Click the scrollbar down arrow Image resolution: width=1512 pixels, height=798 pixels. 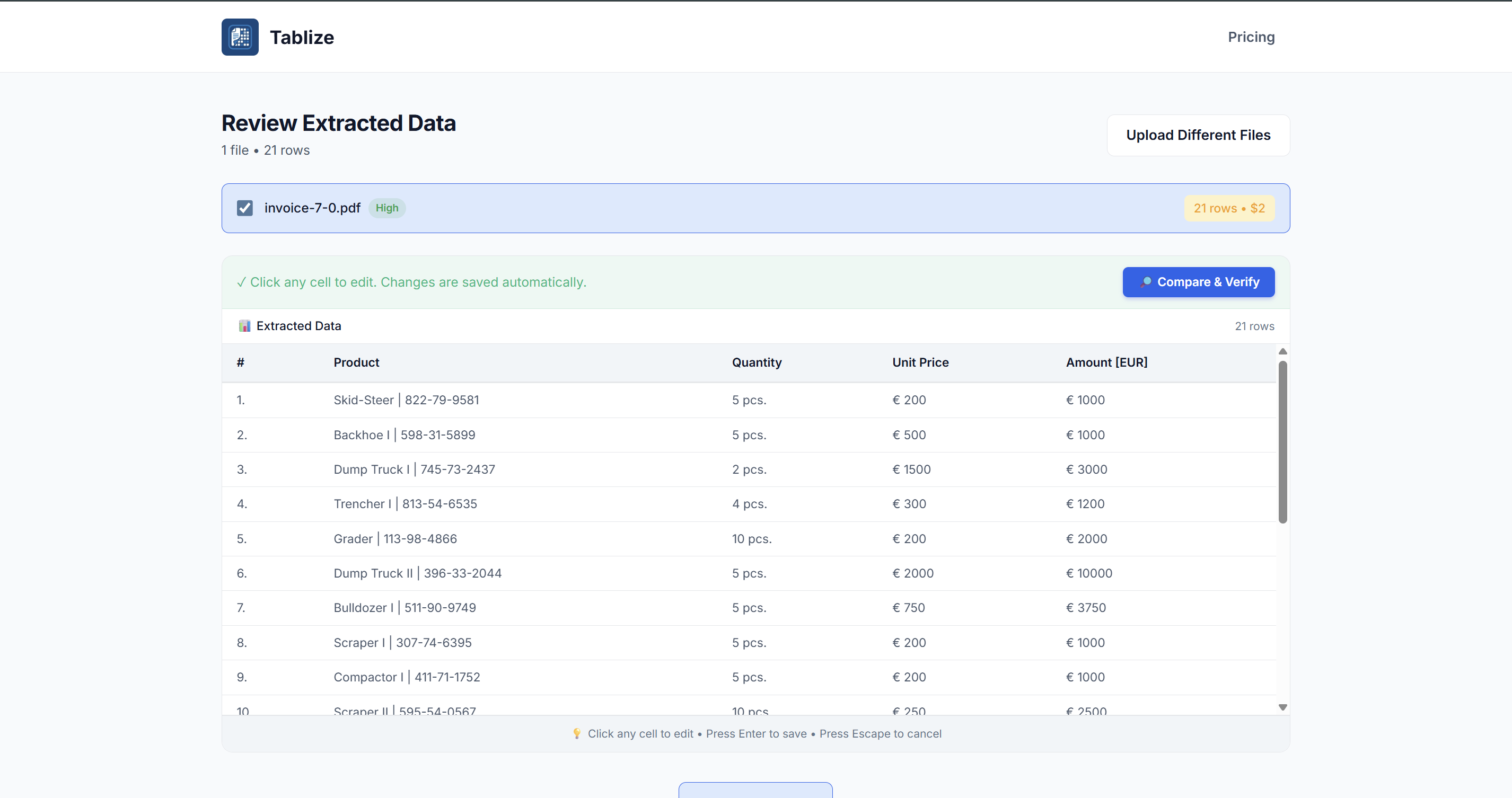tap(1282, 707)
